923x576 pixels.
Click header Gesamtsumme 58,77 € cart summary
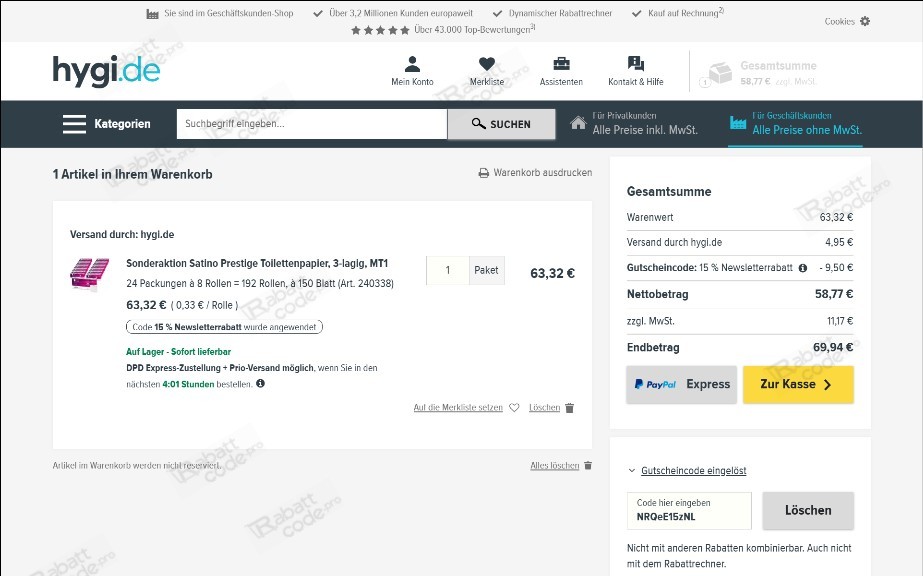pyautogui.click(x=778, y=73)
